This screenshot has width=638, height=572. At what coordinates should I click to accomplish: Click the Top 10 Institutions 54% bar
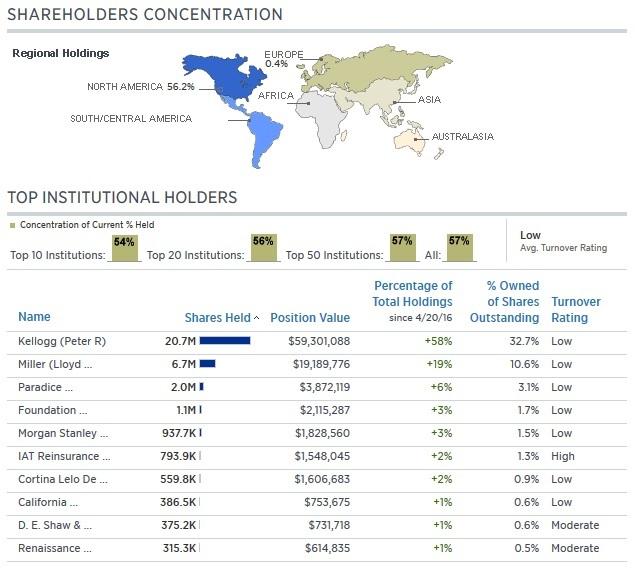pos(125,248)
